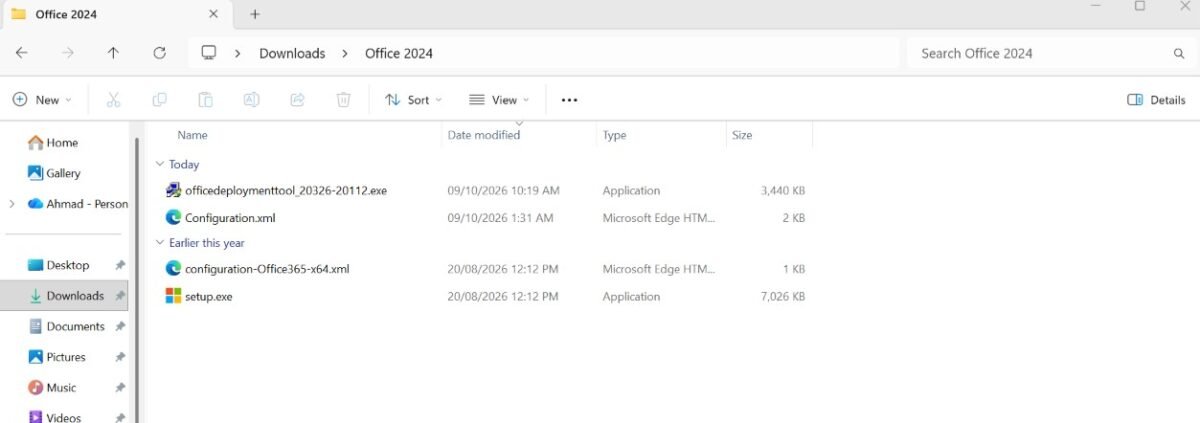Expand the Ahmad - Personal OneDrive node

click(x=11, y=204)
